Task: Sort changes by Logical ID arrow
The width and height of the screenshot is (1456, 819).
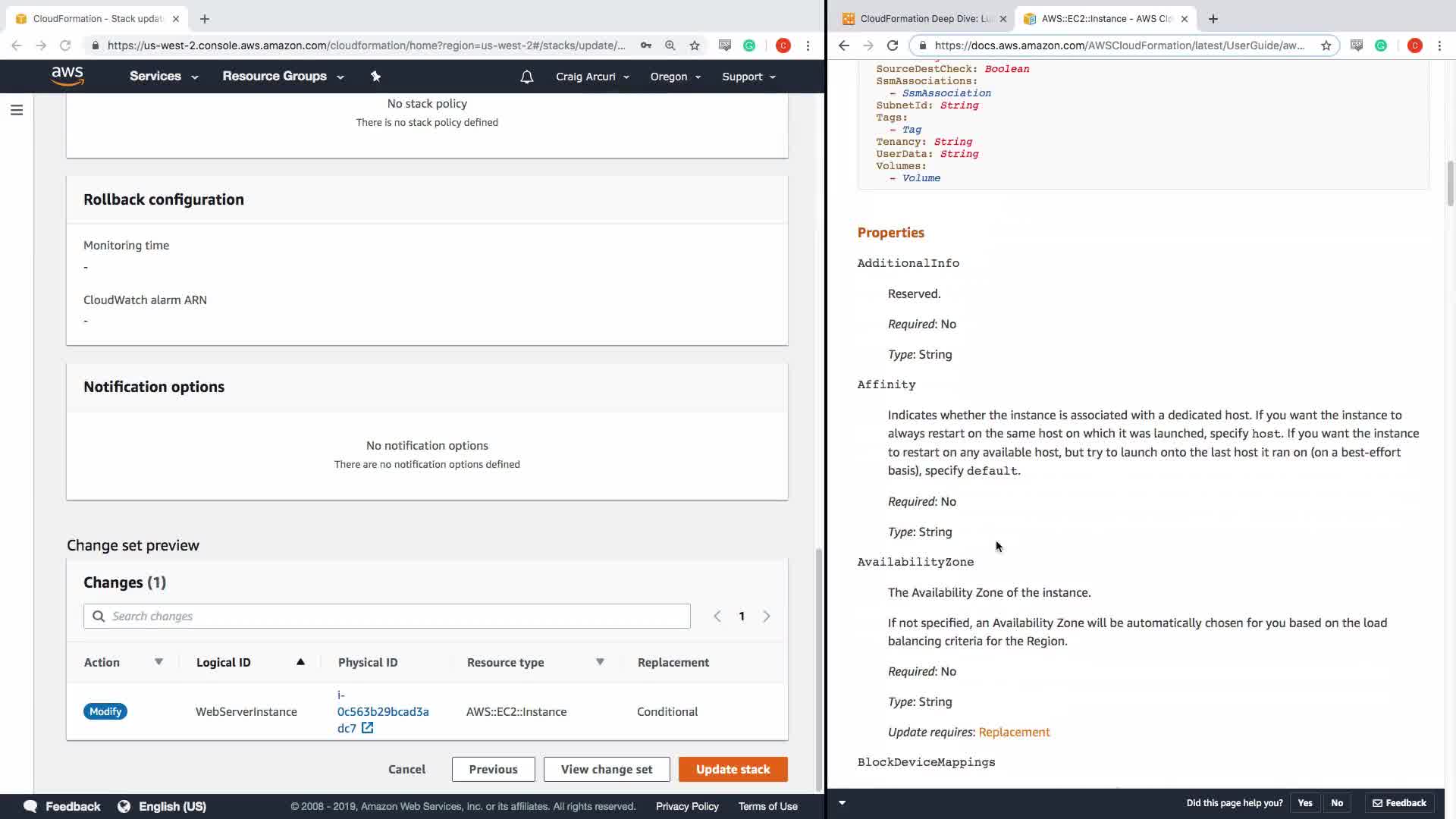Action: [x=300, y=662]
